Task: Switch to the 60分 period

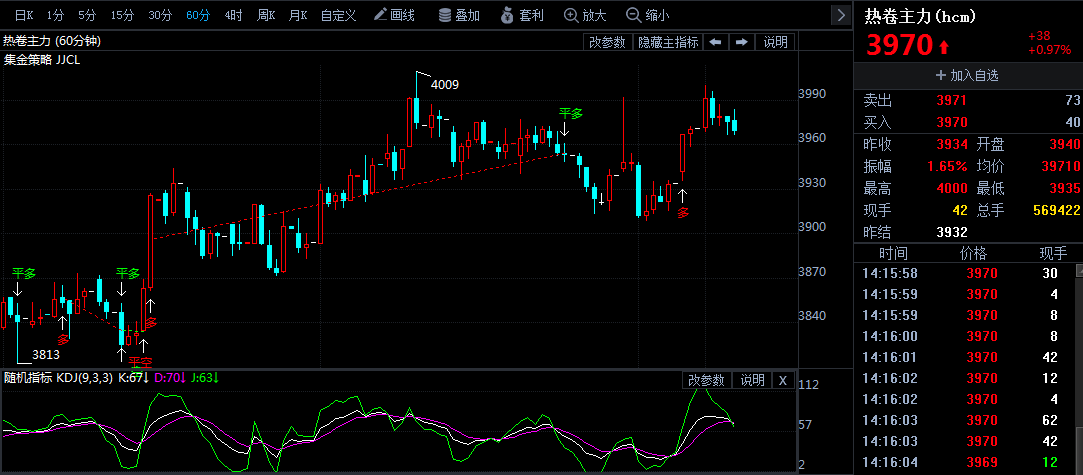Action: click(198, 15)
